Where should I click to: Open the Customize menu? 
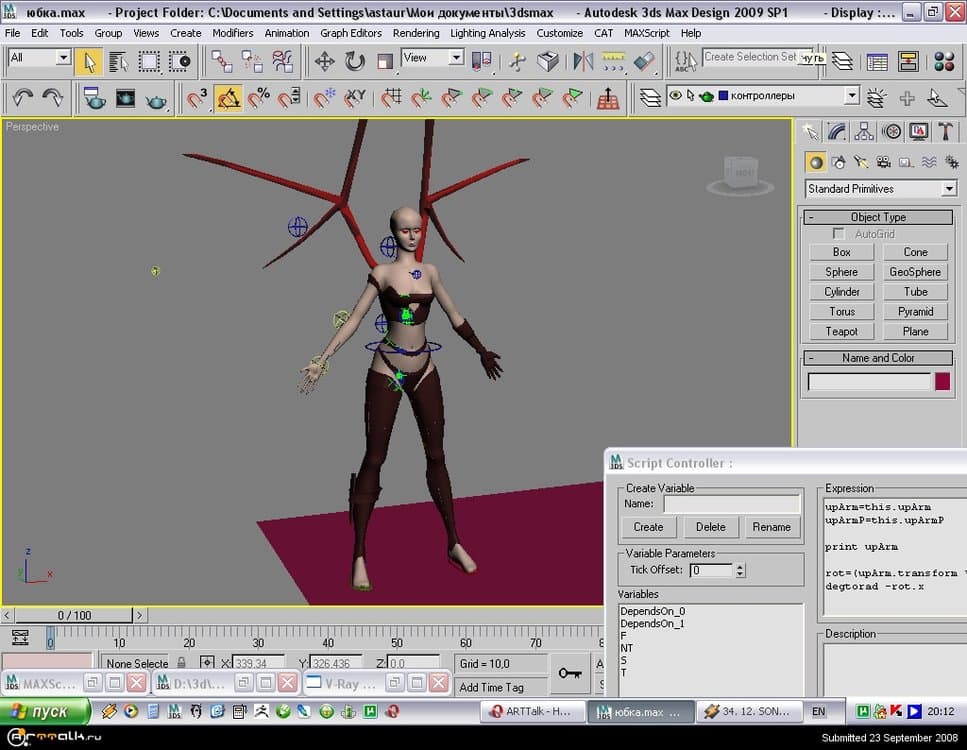[559, 33]
